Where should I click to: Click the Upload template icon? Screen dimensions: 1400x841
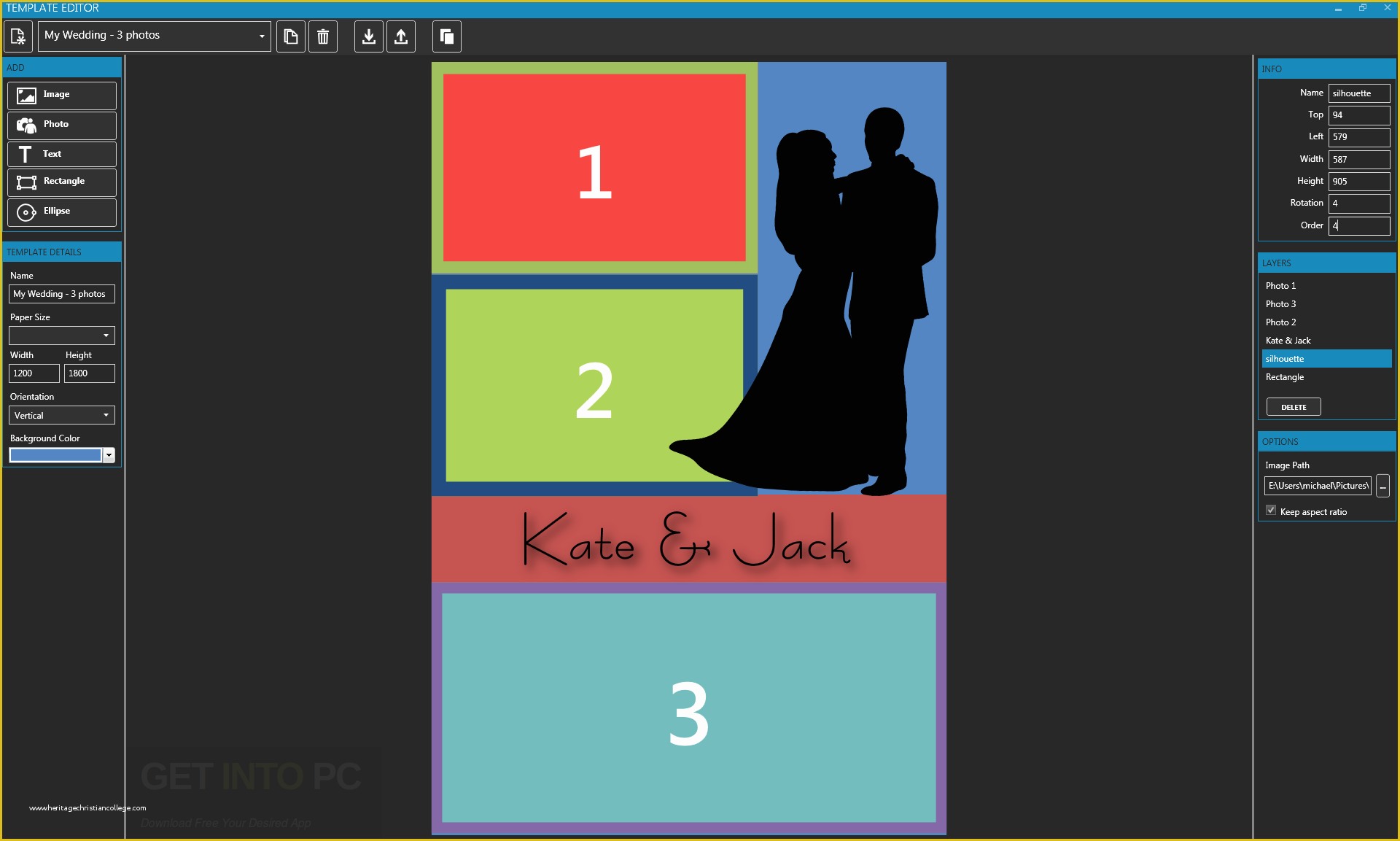click(x=401, y=36)
